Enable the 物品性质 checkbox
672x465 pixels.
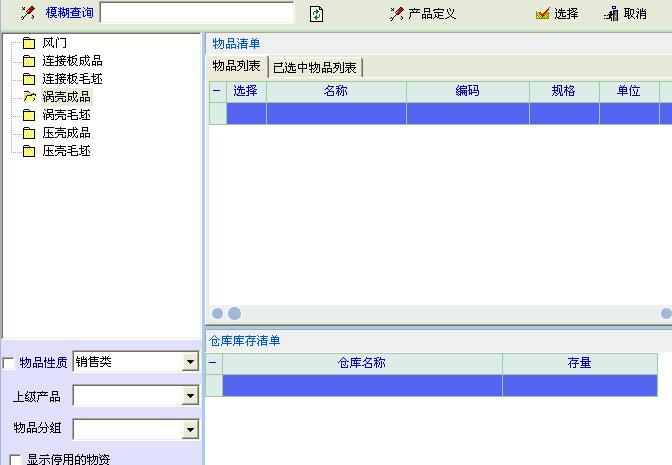[10, 363]
